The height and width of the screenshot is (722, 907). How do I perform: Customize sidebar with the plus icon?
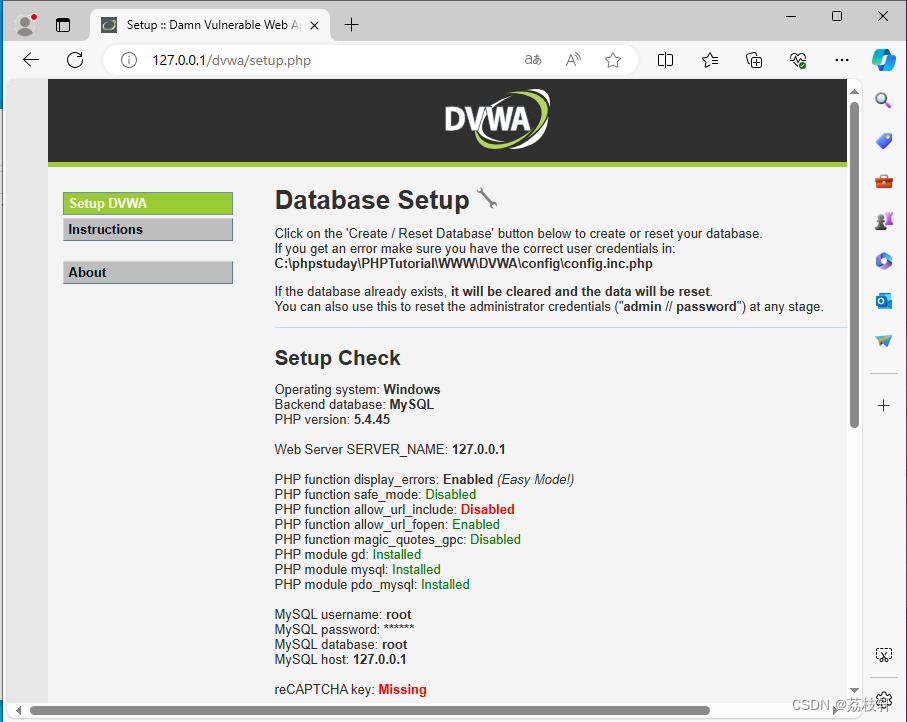883,406
